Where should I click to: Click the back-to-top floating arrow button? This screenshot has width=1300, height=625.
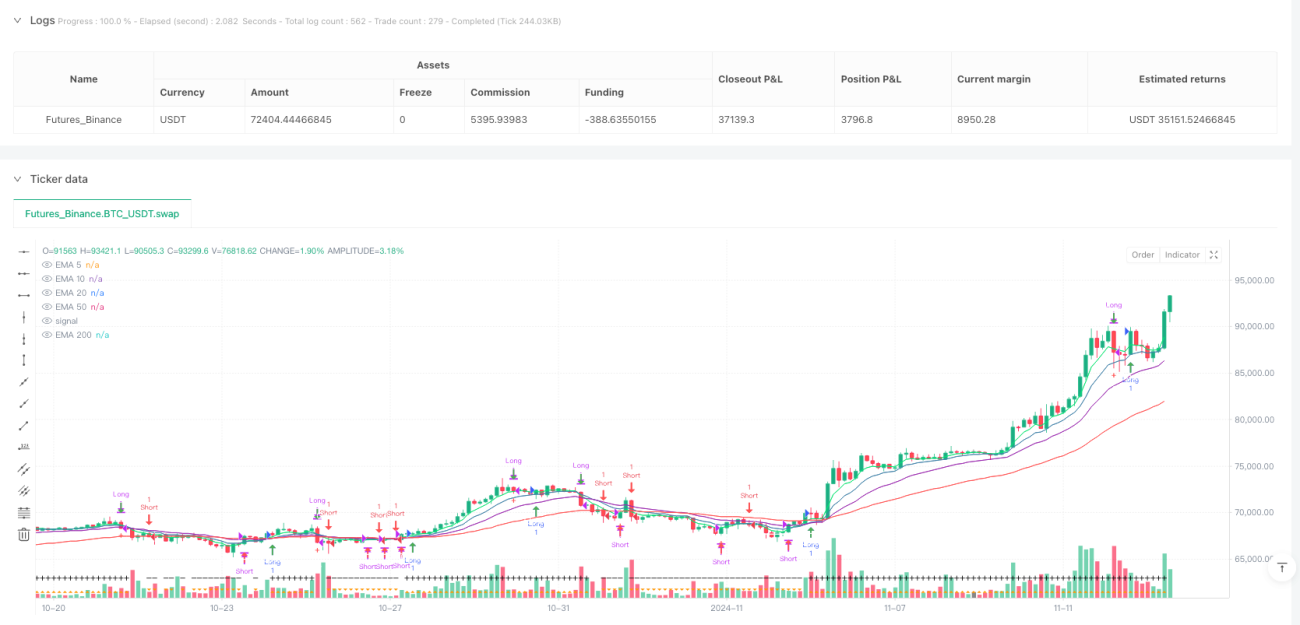pyautogui.click(x=1281, y=569)
